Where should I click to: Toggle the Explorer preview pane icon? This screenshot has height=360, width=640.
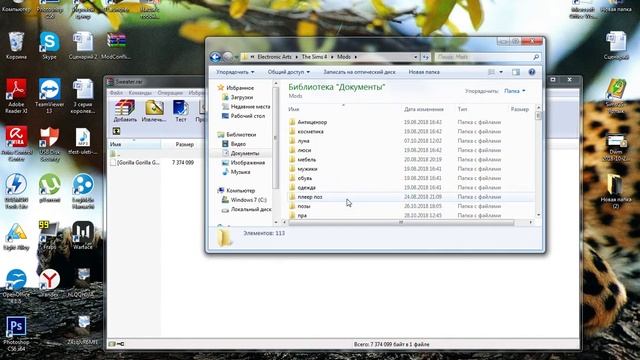(516, 72)
